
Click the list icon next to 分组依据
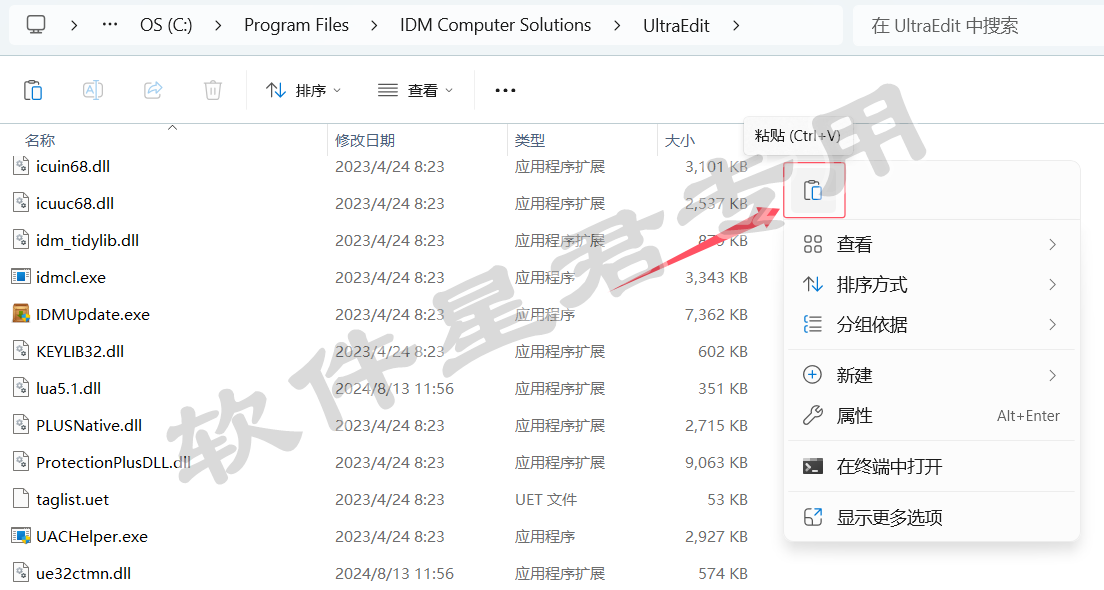[x=813, y=324]
